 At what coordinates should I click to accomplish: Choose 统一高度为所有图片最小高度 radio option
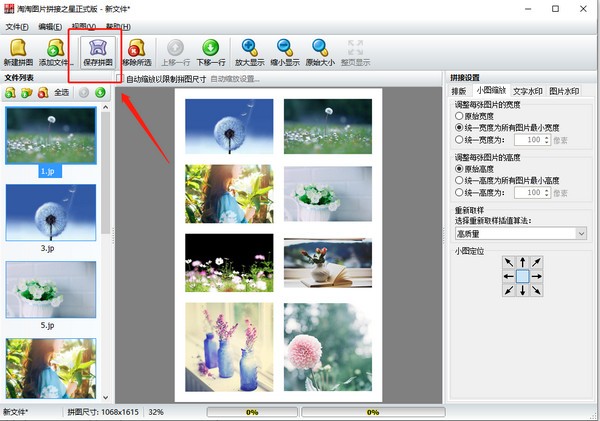pos(459,182)
